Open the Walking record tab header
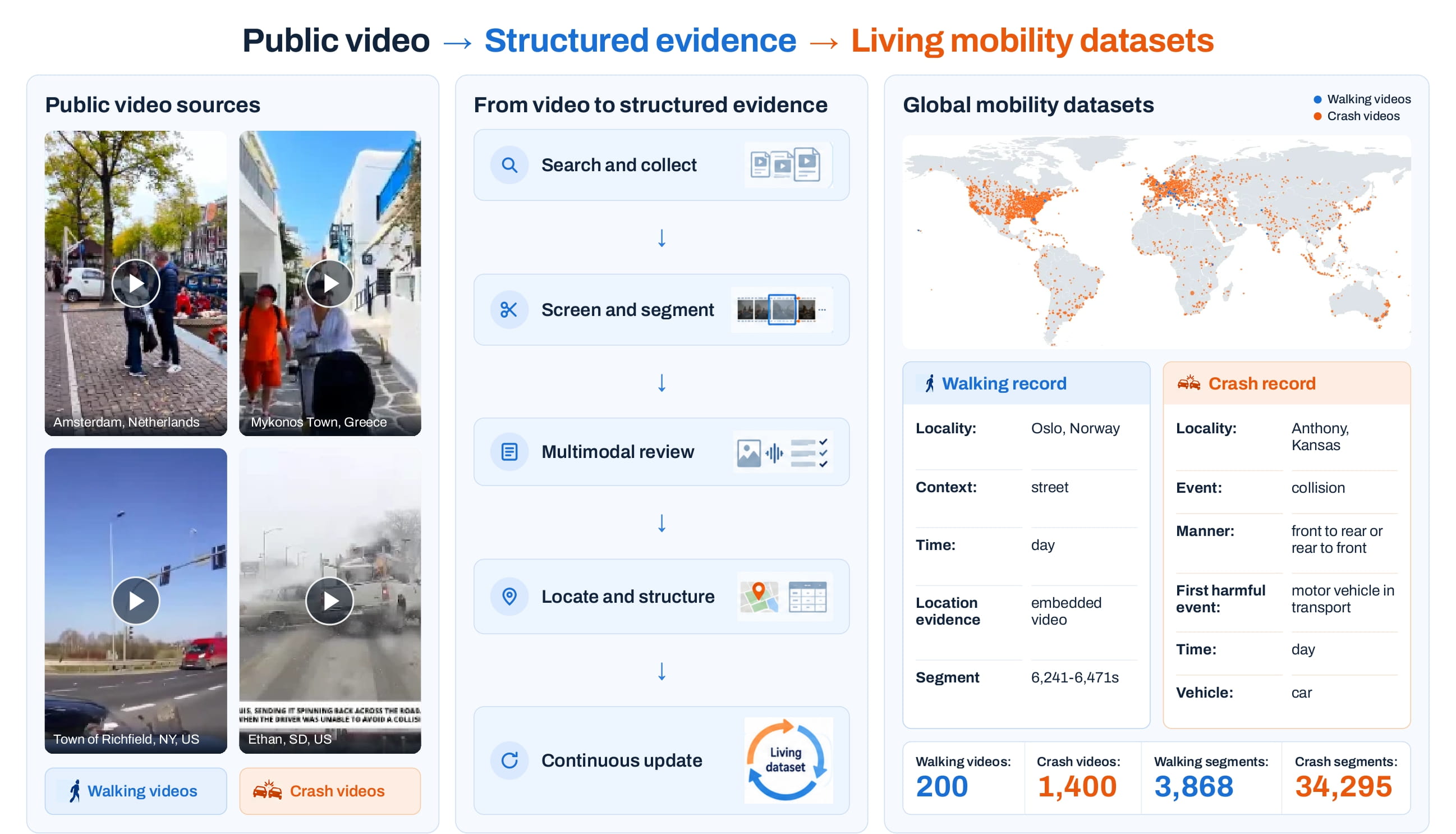This screenshot has width=1456, height=834. click(x=1026, y=383)
